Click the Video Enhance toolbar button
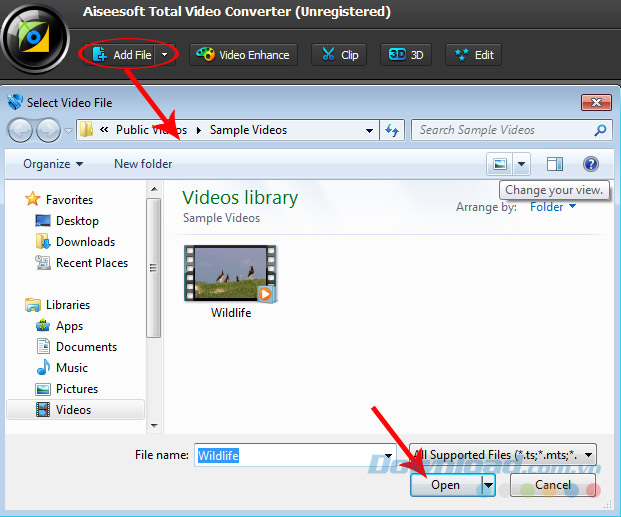The height and width of the screenshot is (517, 621). 245,54
